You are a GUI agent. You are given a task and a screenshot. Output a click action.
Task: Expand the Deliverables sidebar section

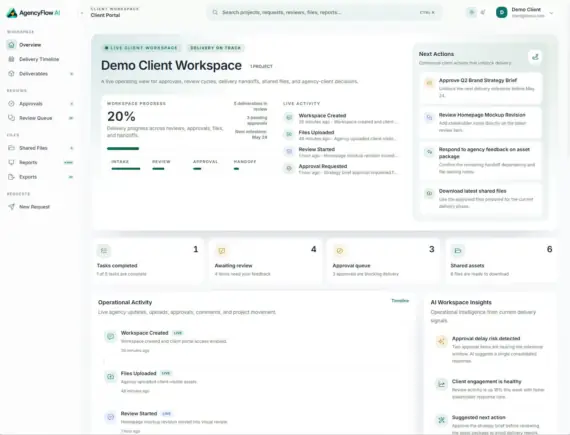pos(72,74)
